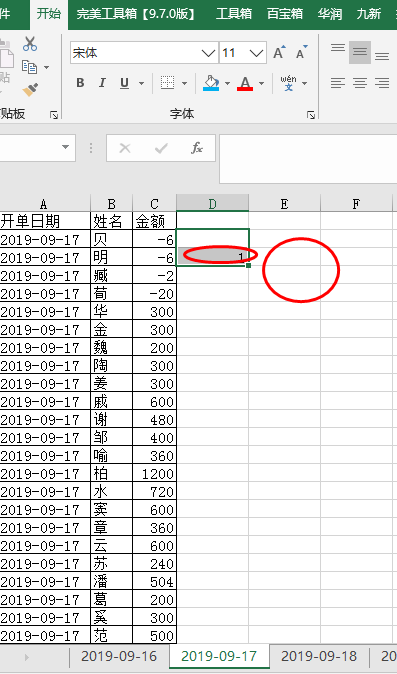Align text to middle vertically
397x674 pixels.
point(360,52)
